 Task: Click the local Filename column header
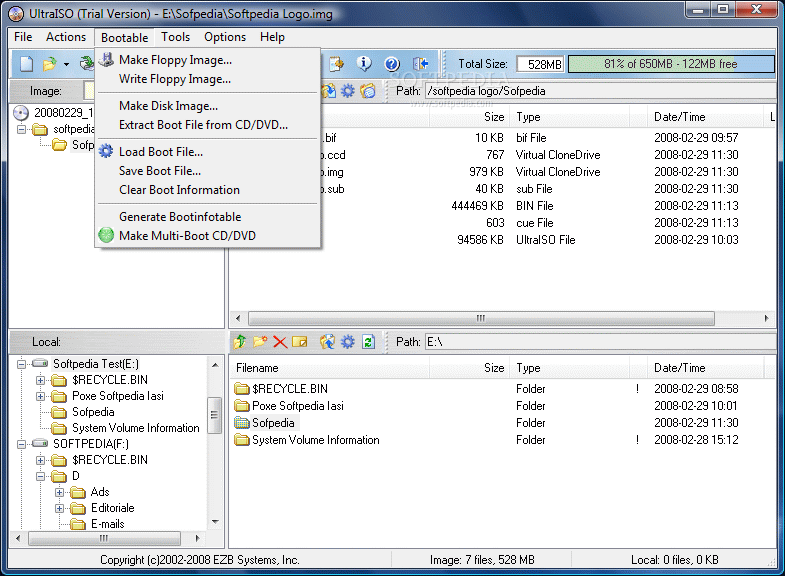329,368
